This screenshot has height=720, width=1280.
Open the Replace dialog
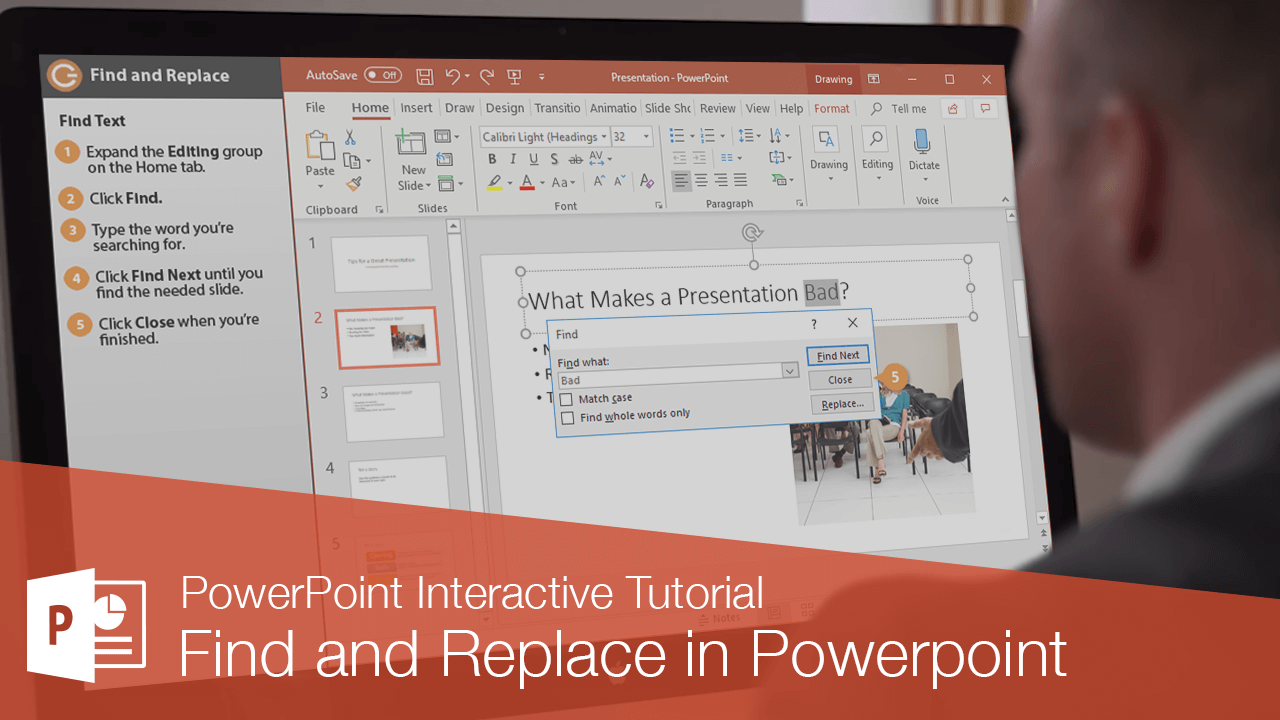point(841,403)
